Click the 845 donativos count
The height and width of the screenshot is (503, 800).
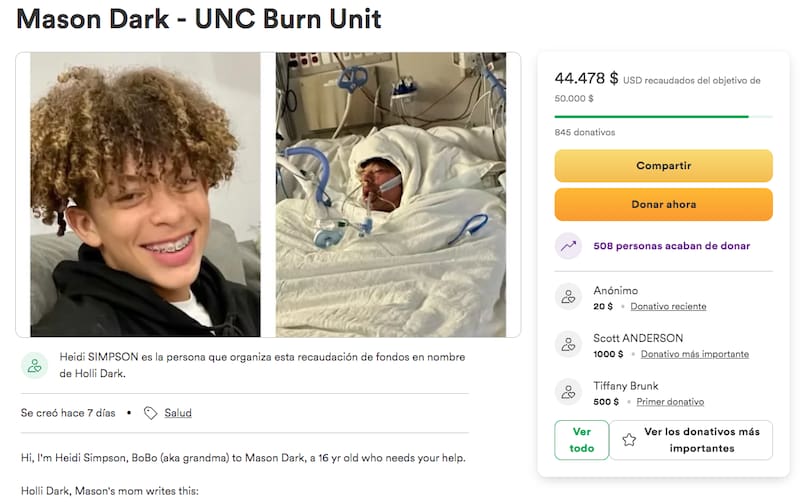pos(585,132)
